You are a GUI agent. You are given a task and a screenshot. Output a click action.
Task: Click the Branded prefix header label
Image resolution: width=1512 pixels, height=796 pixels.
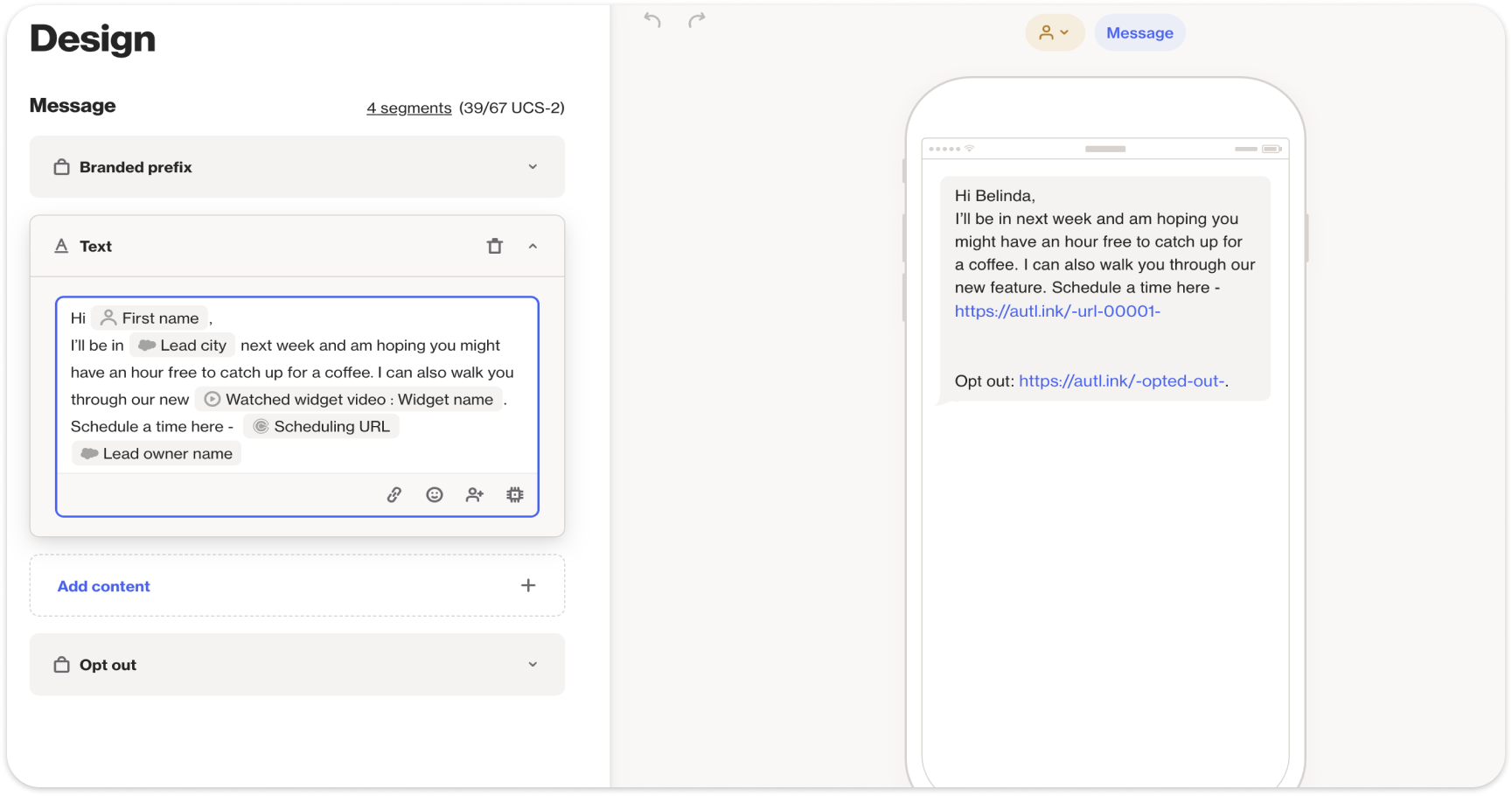[x=136, y=167]
